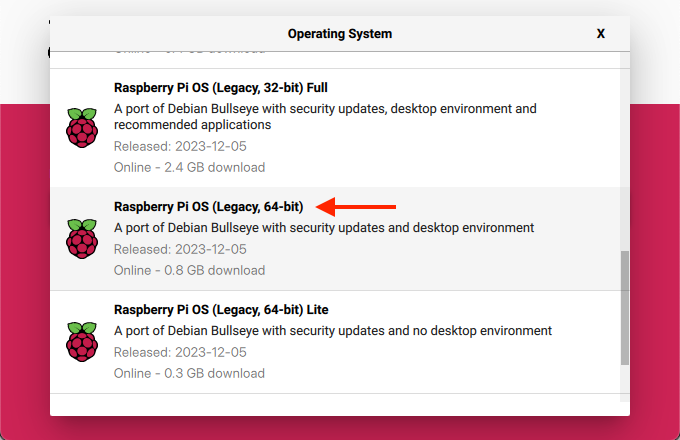Click the 'security updates and desktop environment' description
The width and height of the screenshot is (680, 440).
324,228
